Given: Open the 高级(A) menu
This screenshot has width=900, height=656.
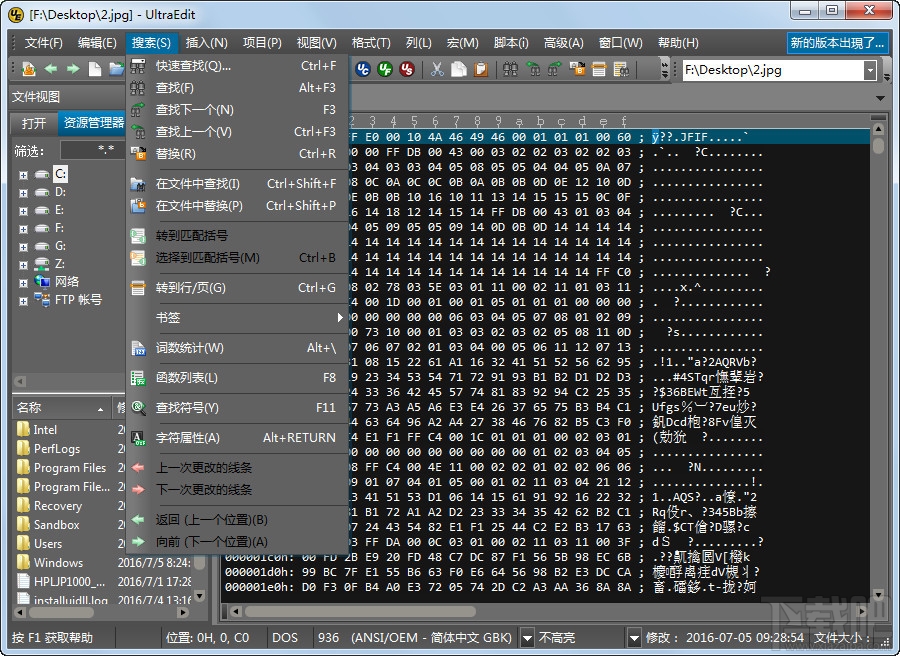Looking at the screenshot, I should (563, 42).
